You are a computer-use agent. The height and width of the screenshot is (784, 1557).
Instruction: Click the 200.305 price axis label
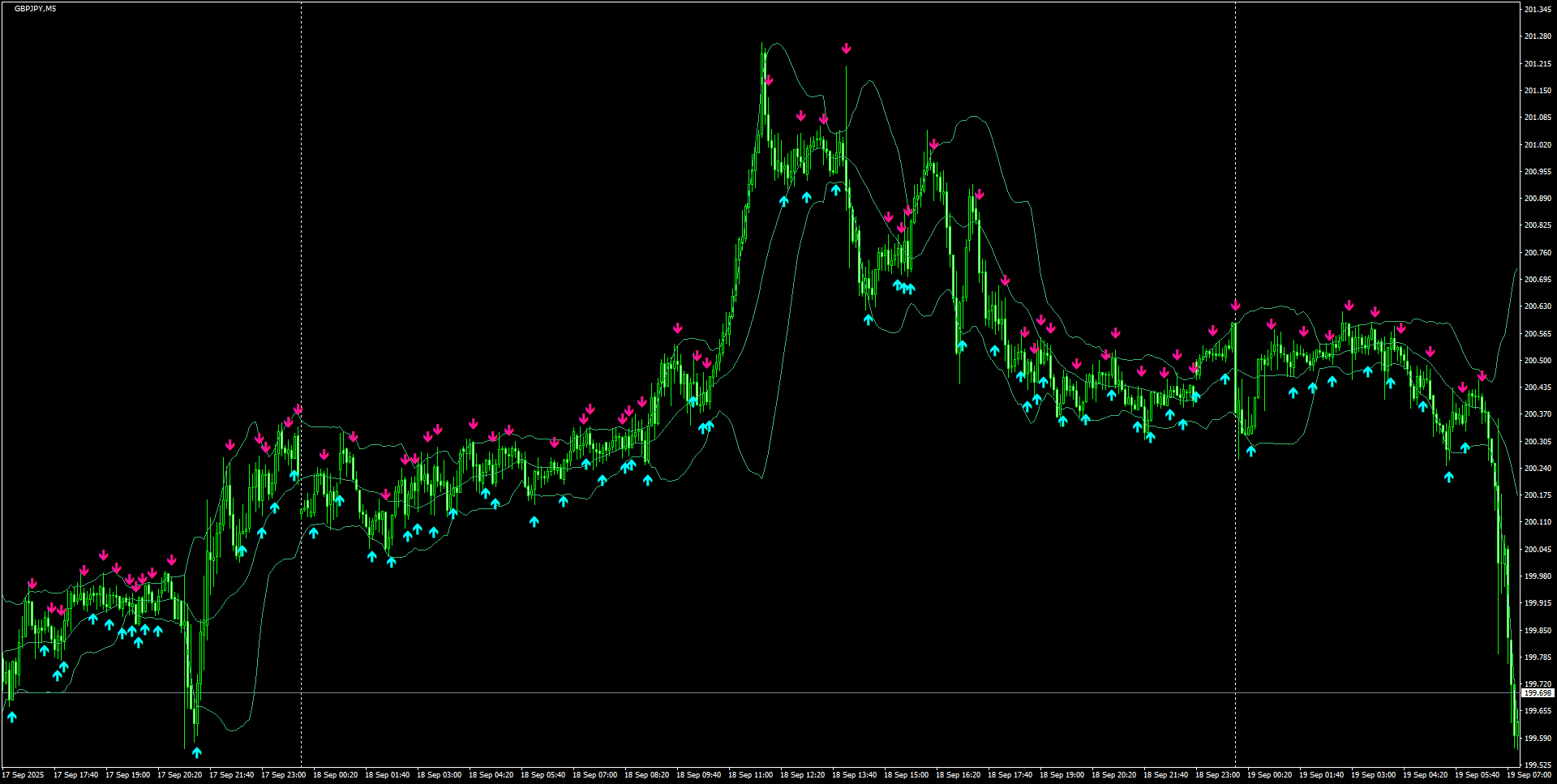tap(1538, 442)
